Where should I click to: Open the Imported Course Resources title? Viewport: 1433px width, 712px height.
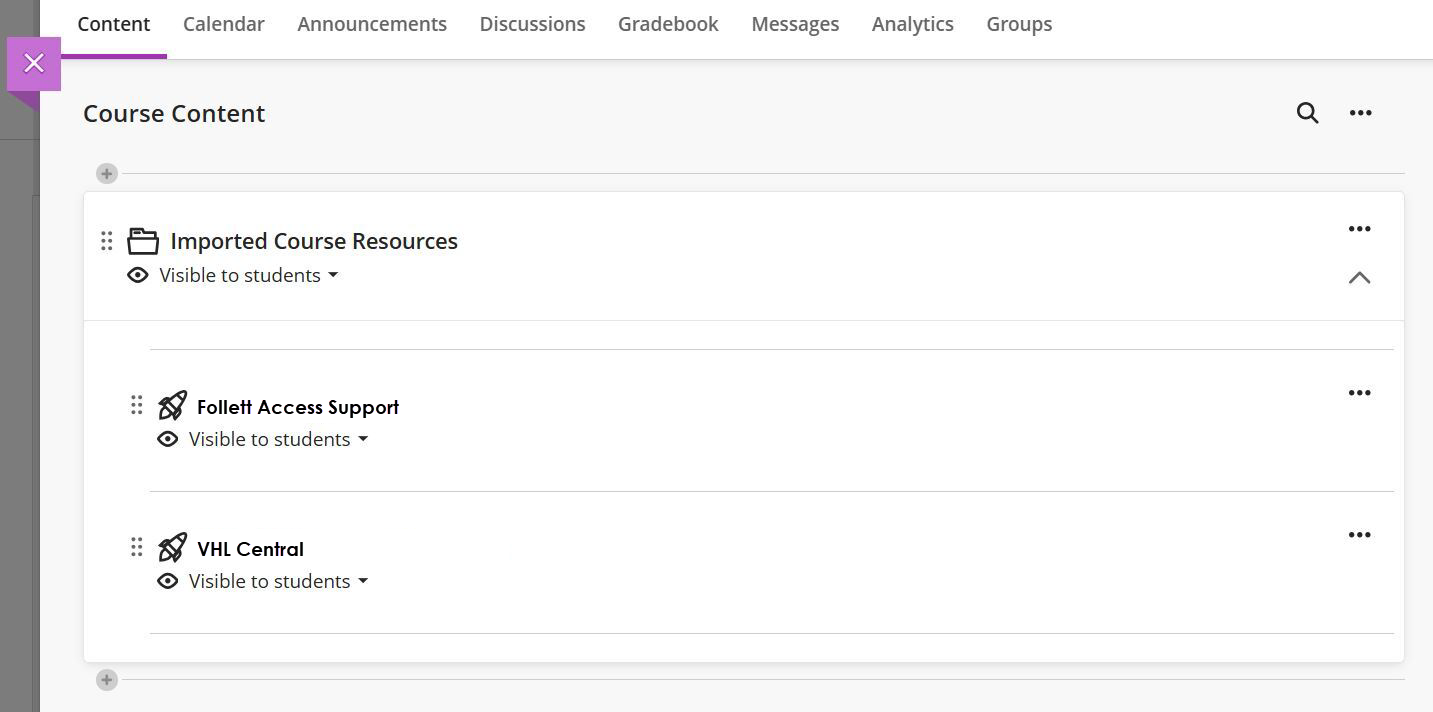click(x=314, y=241)
